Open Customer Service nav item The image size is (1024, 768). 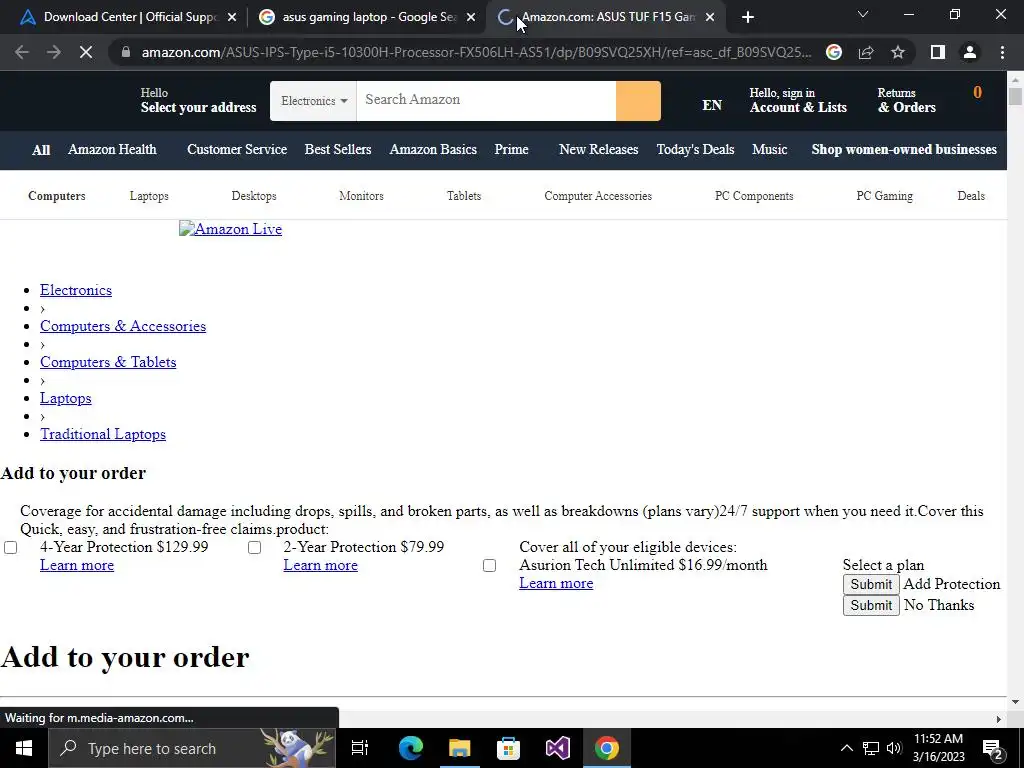point(237,150)
